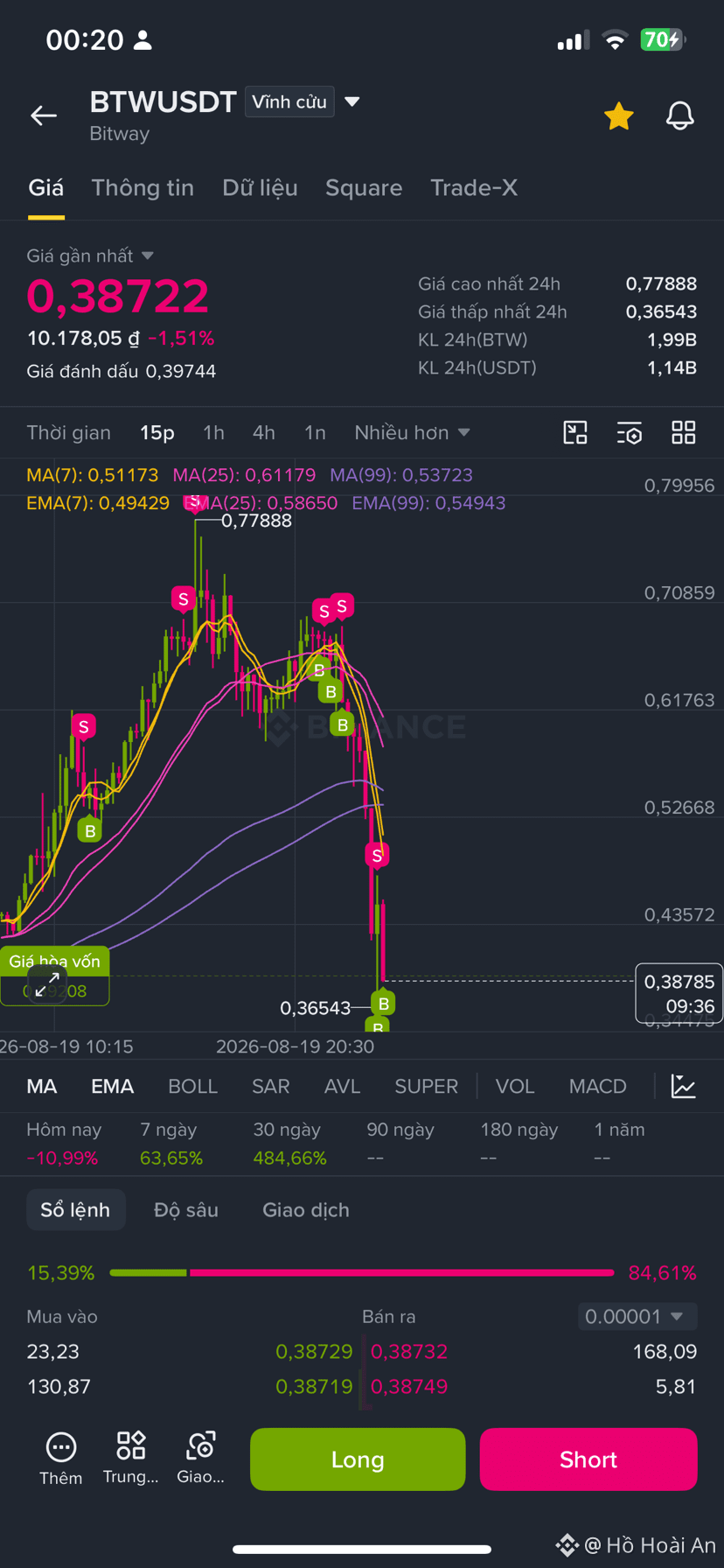The image size is (724, 1568).
Task: Toggle the MA indicator
Action: click(42, 1086)
